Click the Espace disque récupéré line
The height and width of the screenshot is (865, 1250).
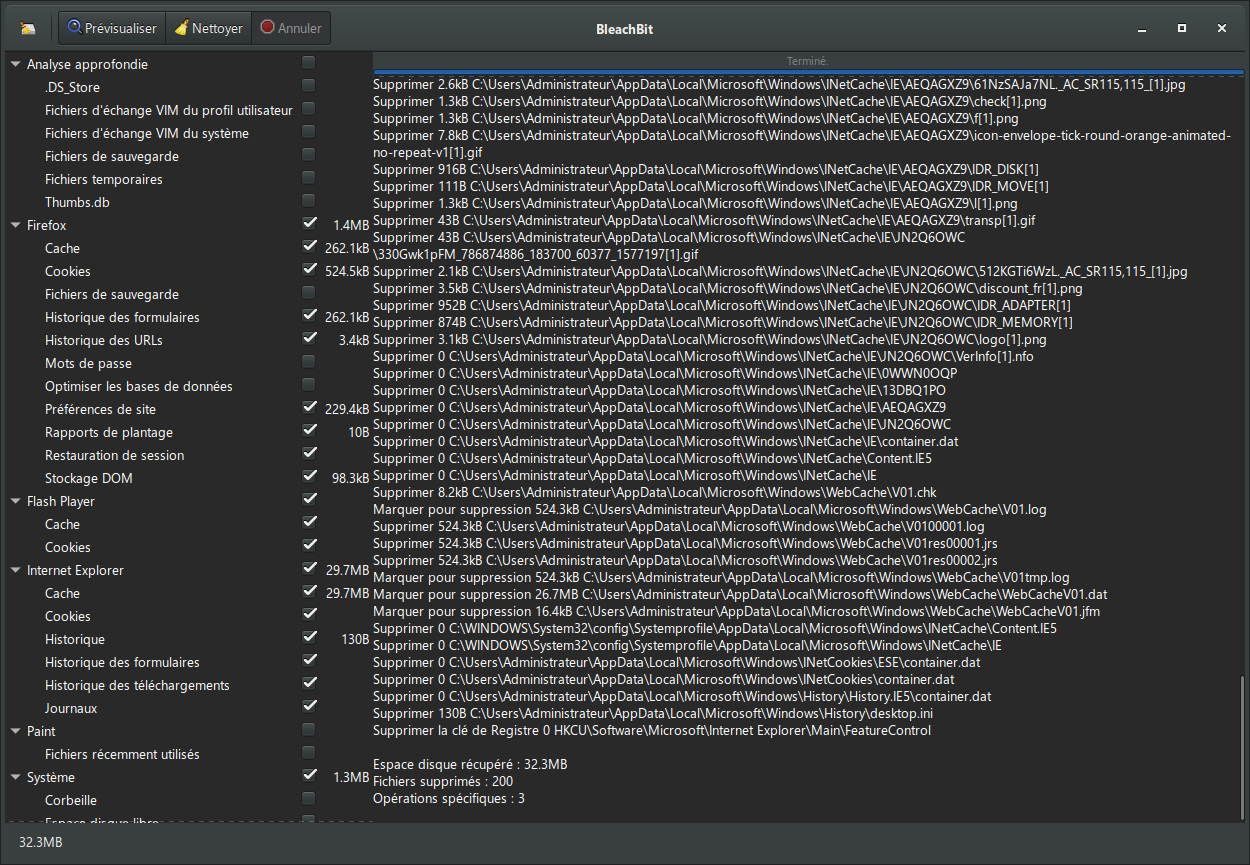(x=470, y=764)
